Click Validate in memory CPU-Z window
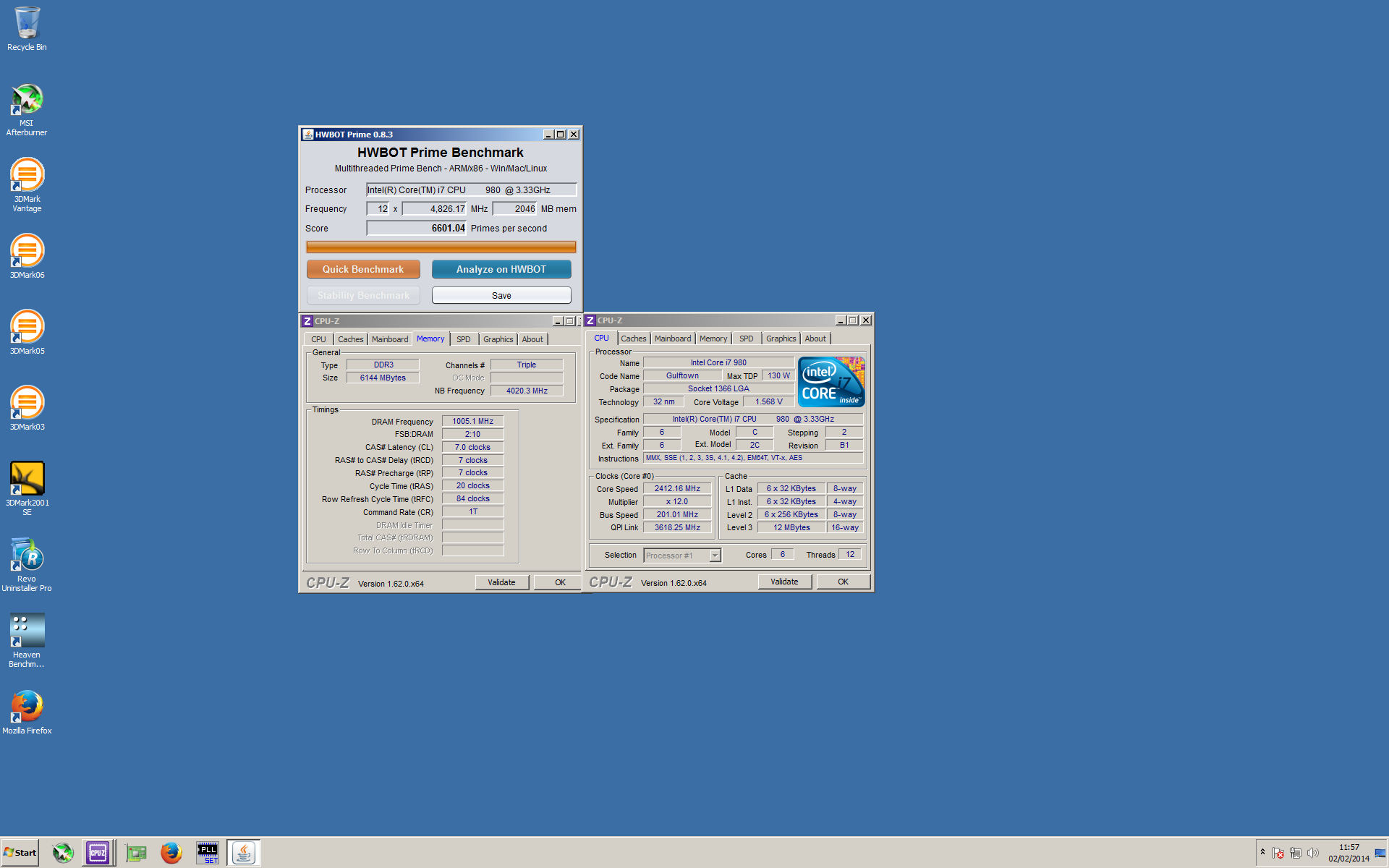 (x=502, y=582)
